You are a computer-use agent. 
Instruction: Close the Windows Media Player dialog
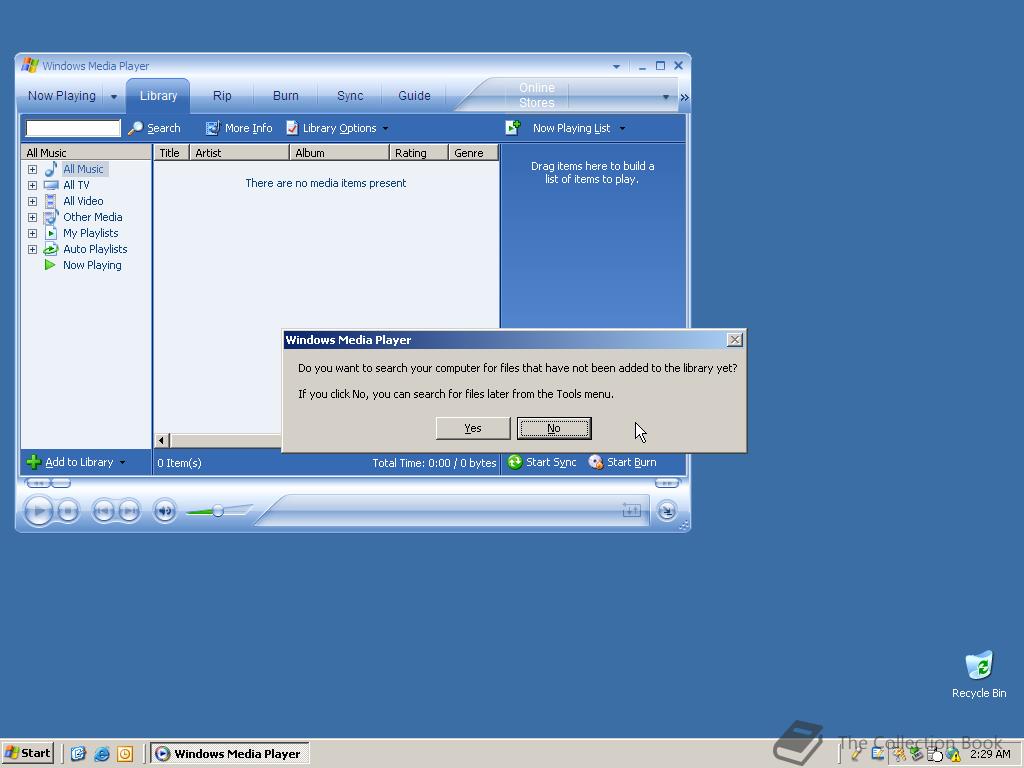(x=735, y=340)
